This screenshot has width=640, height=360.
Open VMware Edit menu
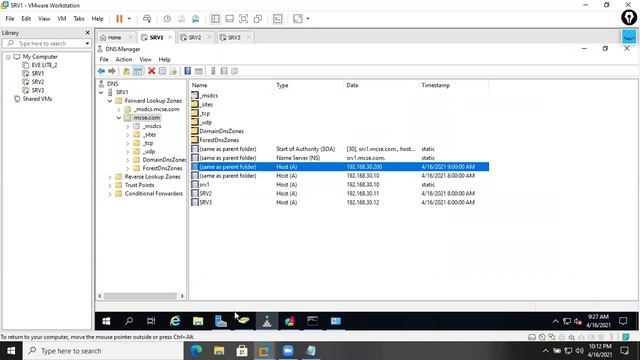click(x=26, y=19)
